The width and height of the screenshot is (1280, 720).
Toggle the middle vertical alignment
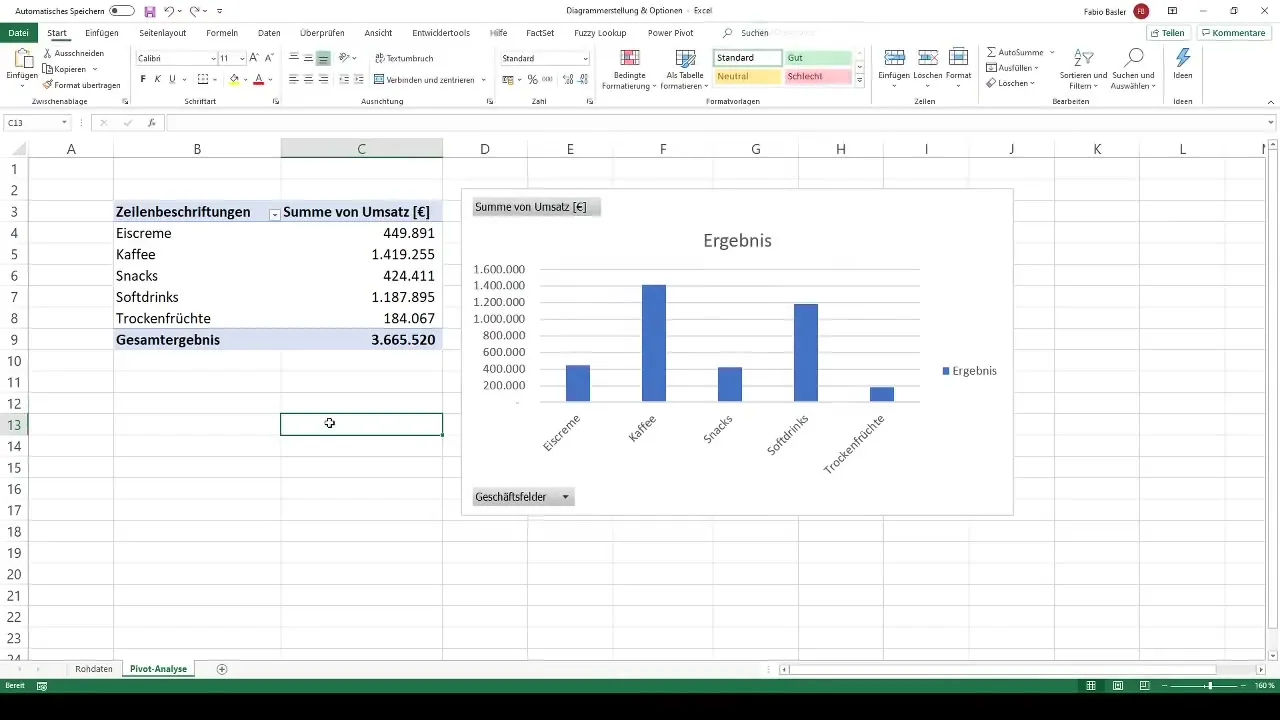click(308, 59)
